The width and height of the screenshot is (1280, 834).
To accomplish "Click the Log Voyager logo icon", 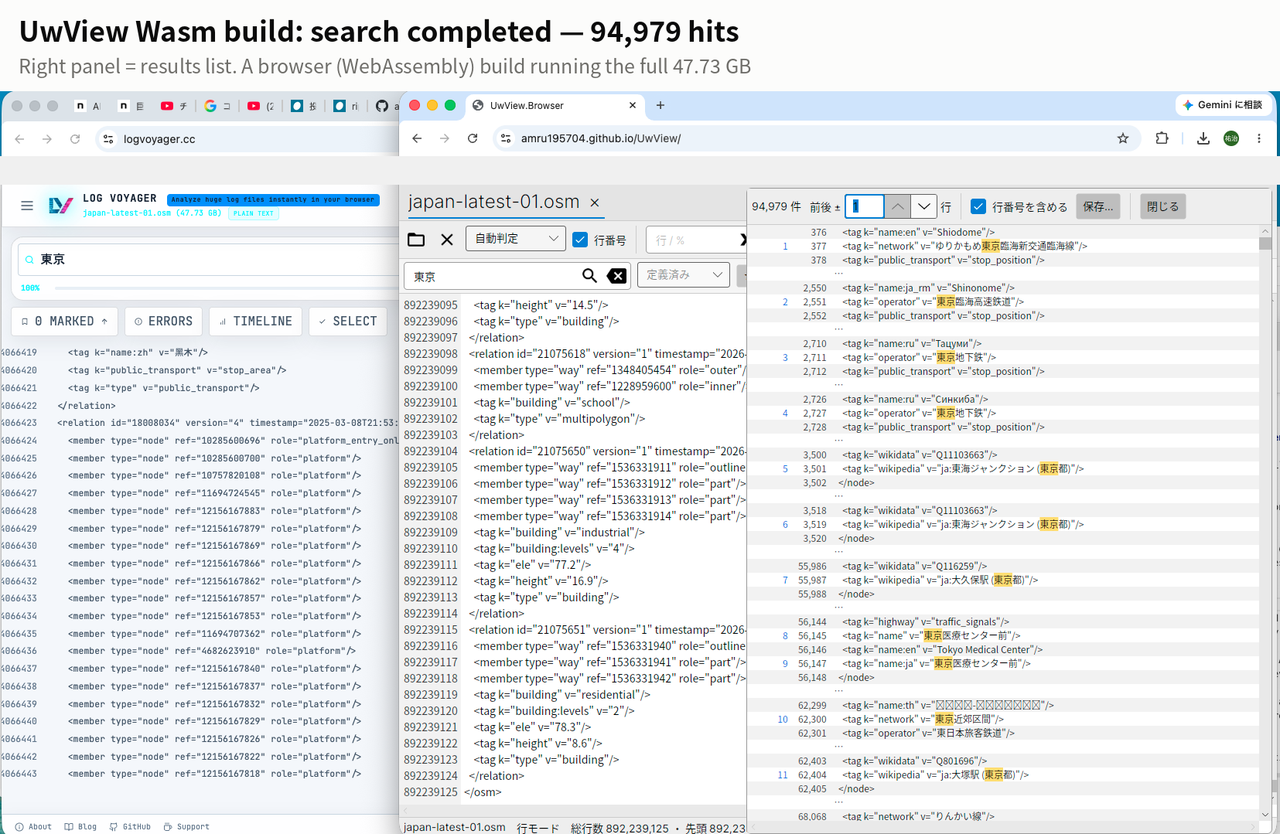I will click(x=61, y=206).
